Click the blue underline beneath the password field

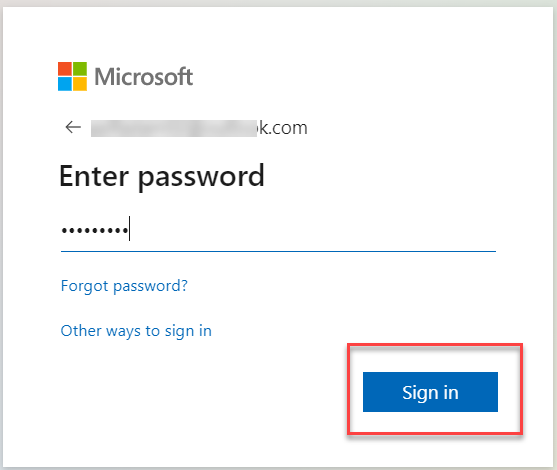(278, 251)
